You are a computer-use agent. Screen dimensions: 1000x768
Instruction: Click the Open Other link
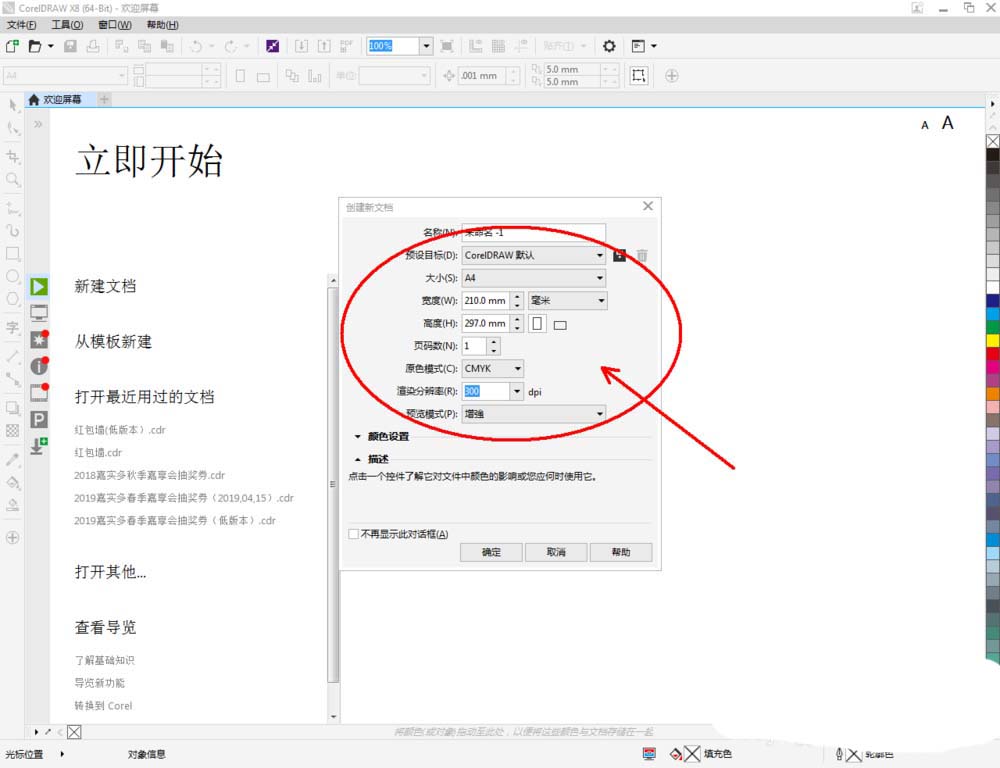(110, 572)
